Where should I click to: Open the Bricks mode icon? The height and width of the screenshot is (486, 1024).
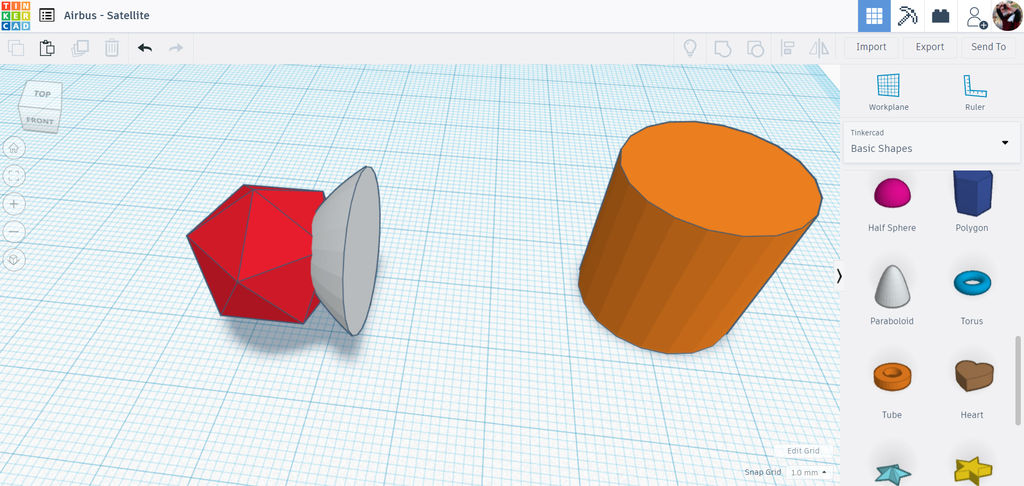940,16
